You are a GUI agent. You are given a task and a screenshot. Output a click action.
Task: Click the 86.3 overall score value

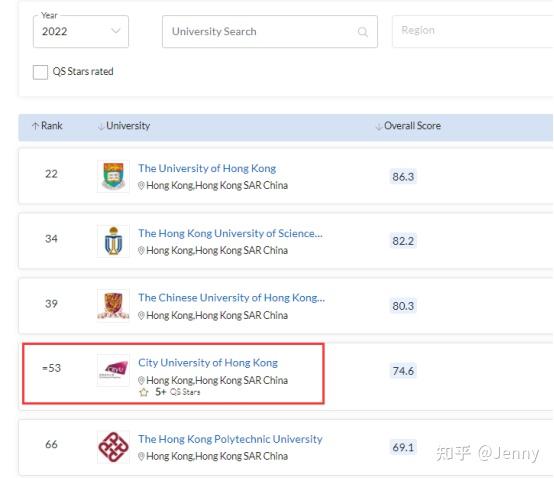[x=403, y=177]
